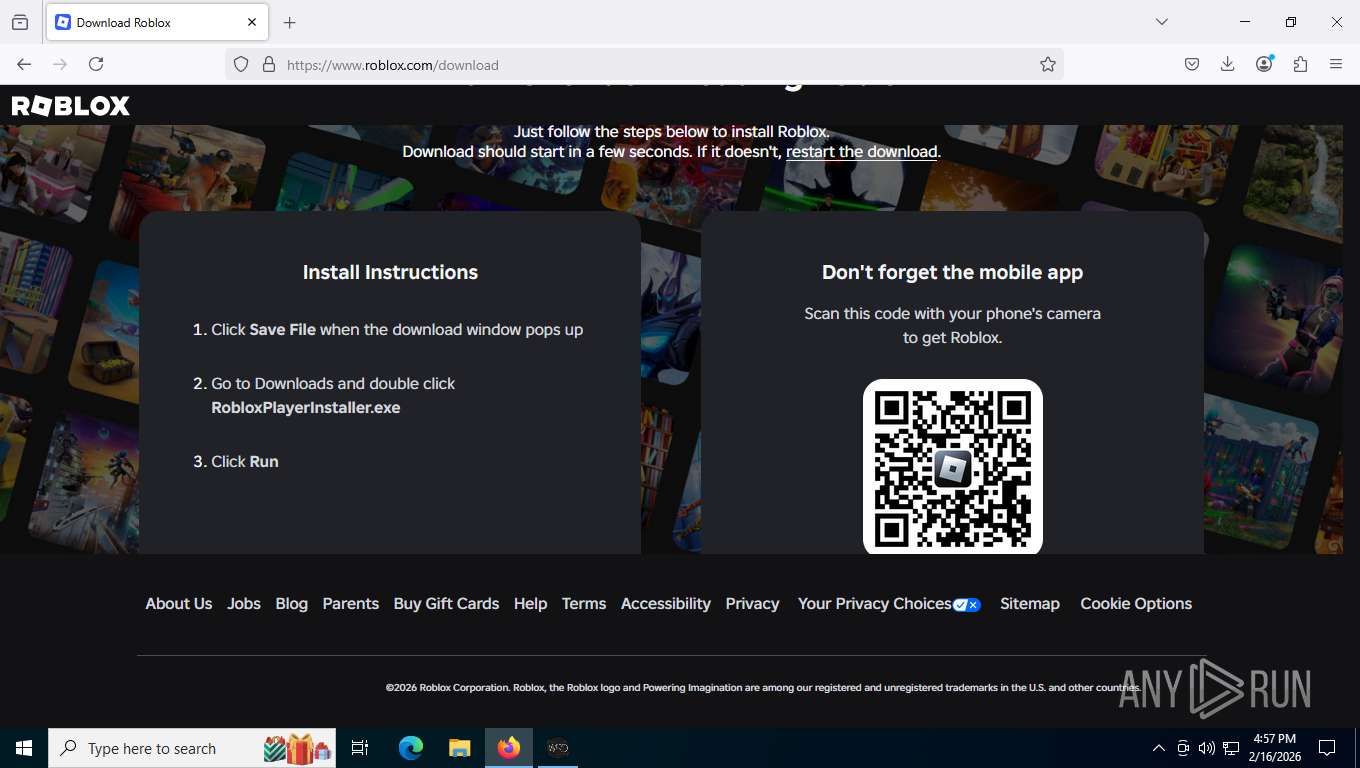Screen dimensions: 1360x768
Task: View site security padlock info
Action: pyautogui.click(x=268, y=64)
